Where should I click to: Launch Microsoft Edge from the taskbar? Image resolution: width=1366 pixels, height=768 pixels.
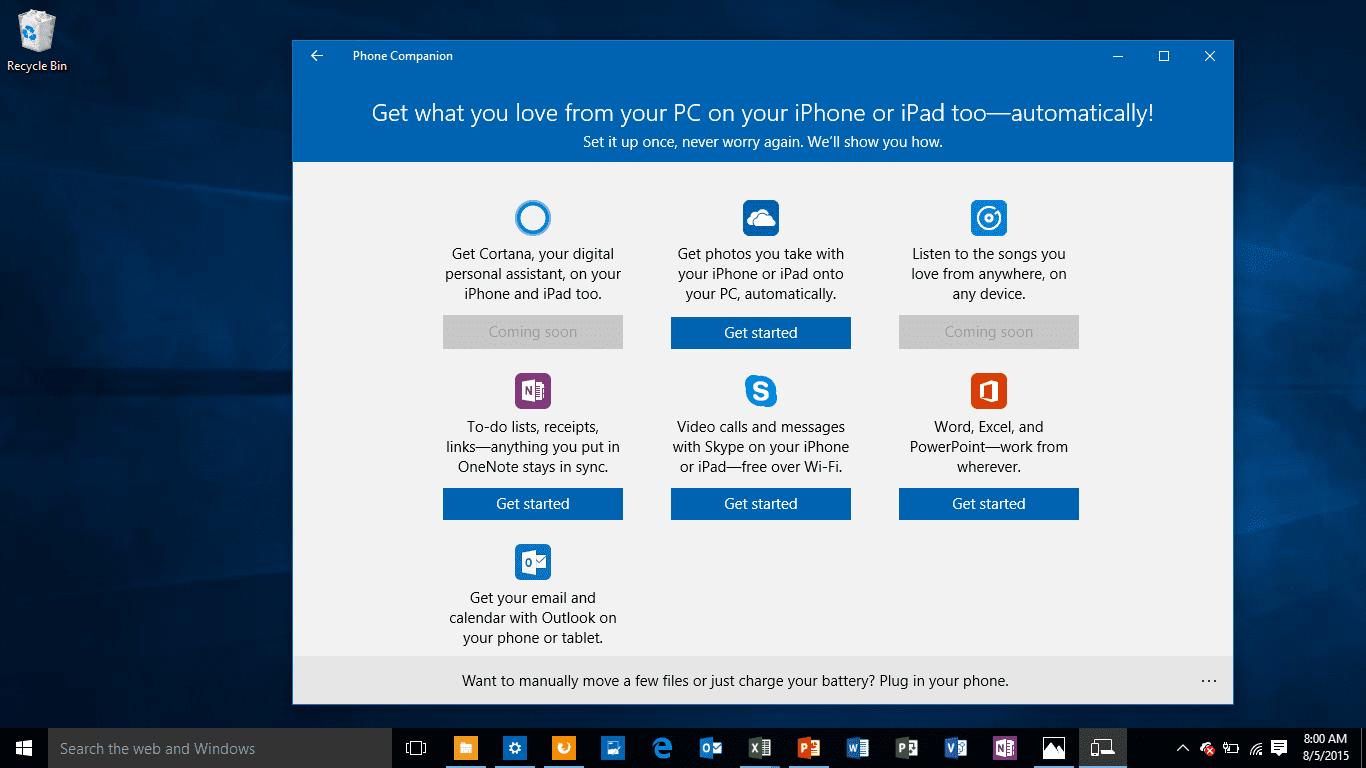coord(662,748)
